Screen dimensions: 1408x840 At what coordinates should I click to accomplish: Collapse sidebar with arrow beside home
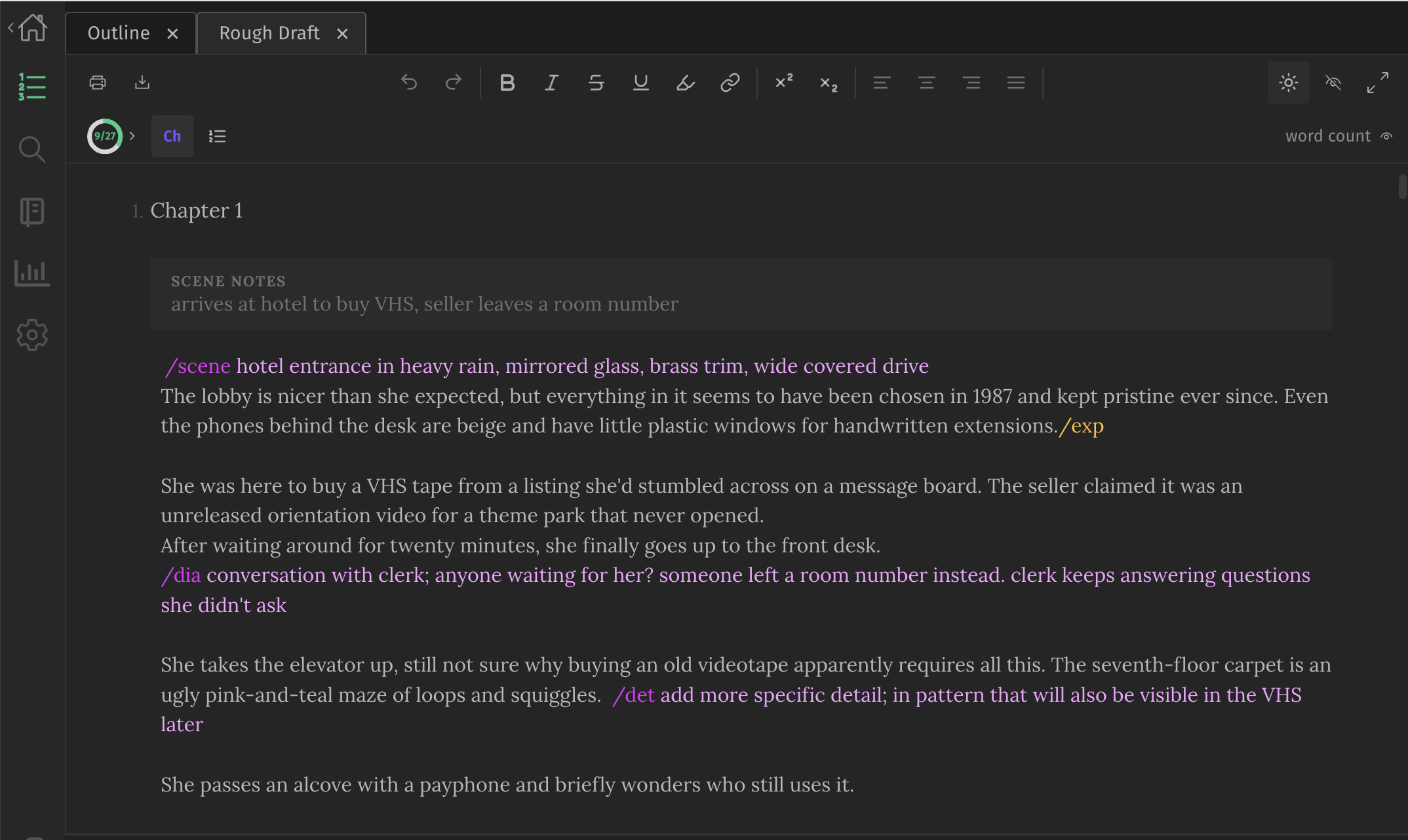coord(10,28)
